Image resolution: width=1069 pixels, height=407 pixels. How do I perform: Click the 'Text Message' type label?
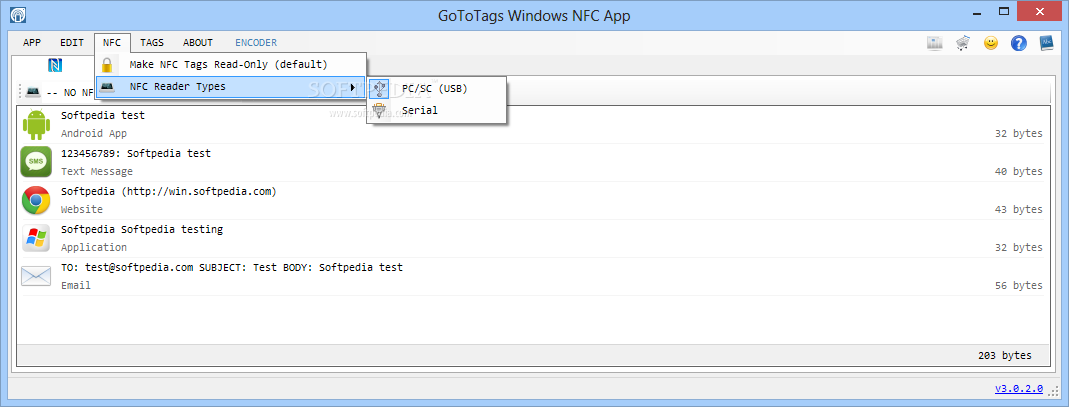(97, 171)
